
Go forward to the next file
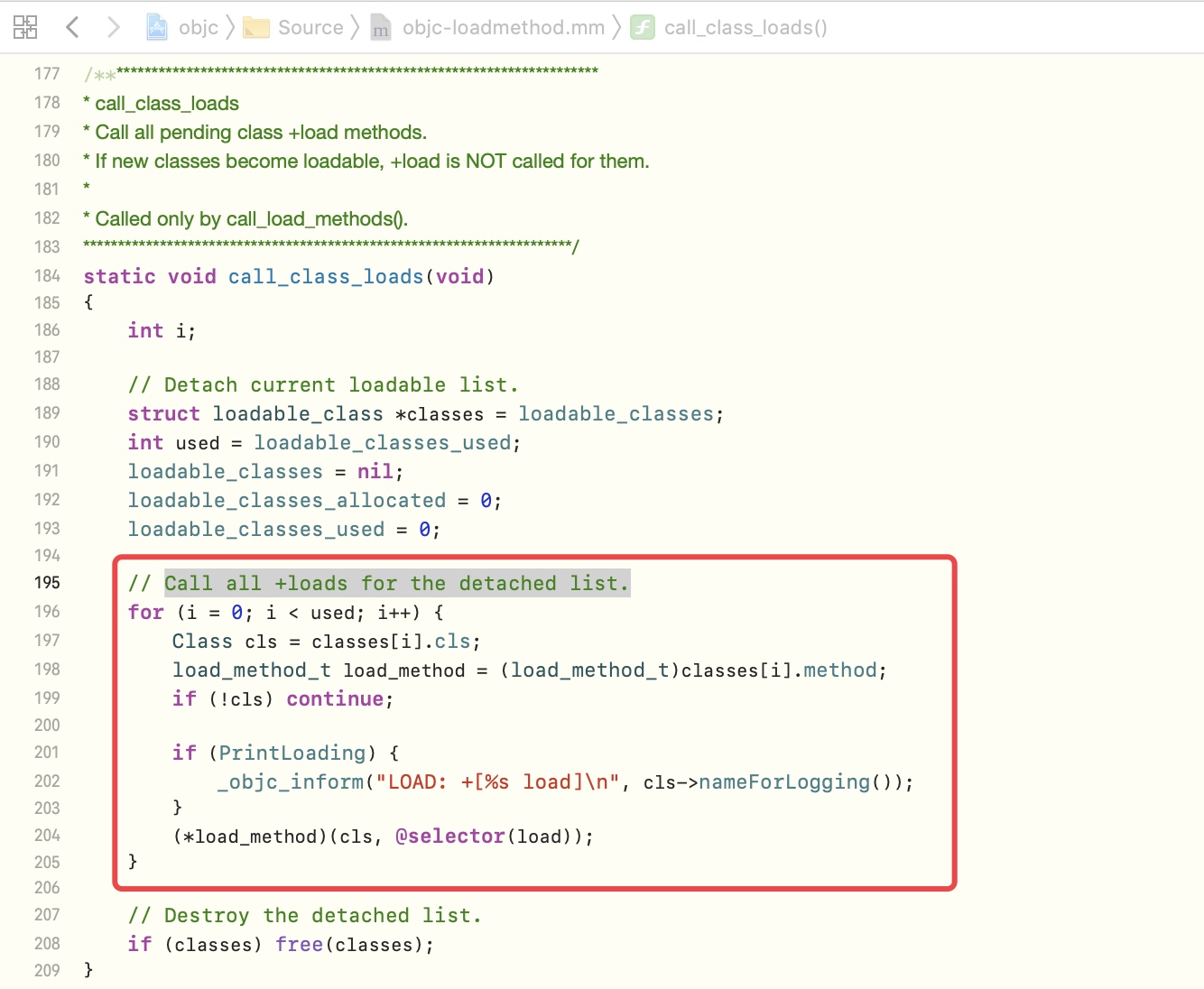pyautogui.click(x=113, y=27)
